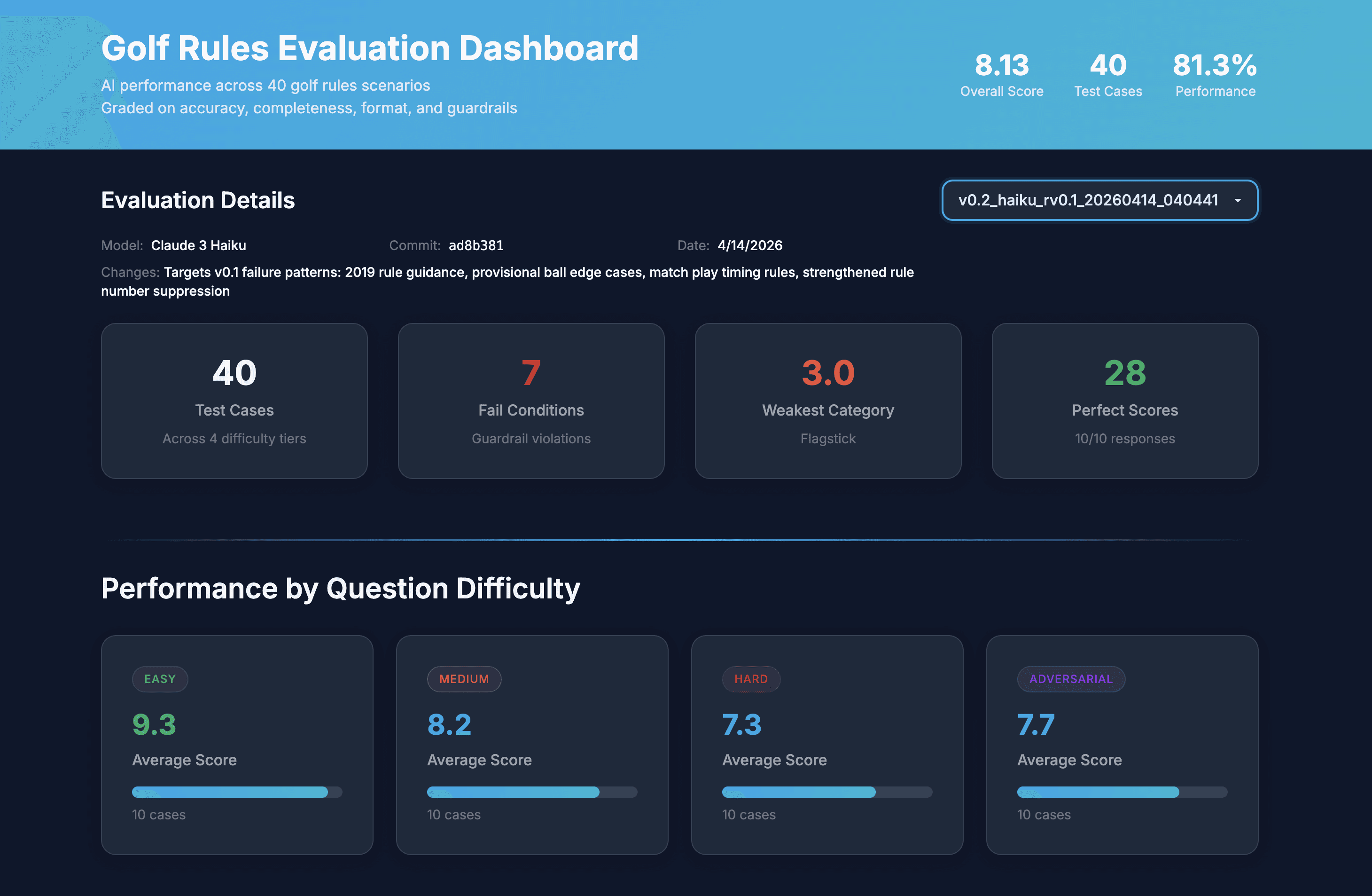Select the HARD difficulty badge
The image size is (1372, 896).
coord(750,679)
